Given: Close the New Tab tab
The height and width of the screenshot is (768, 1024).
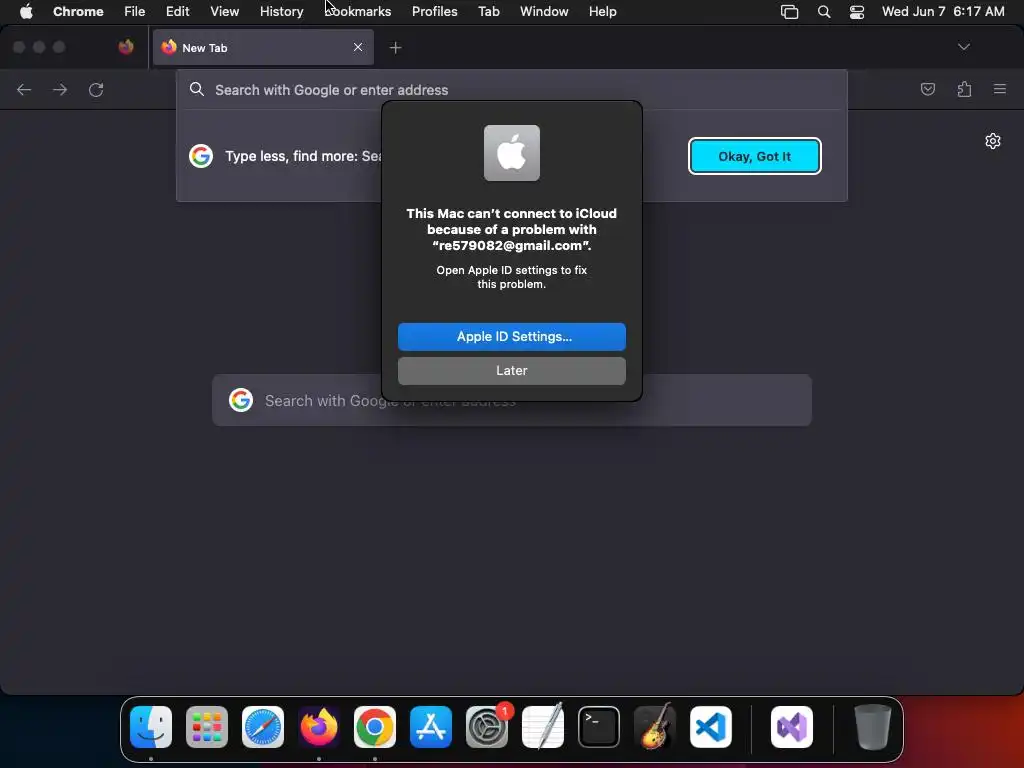Looking at the screenshot, I should click(358, 47).
